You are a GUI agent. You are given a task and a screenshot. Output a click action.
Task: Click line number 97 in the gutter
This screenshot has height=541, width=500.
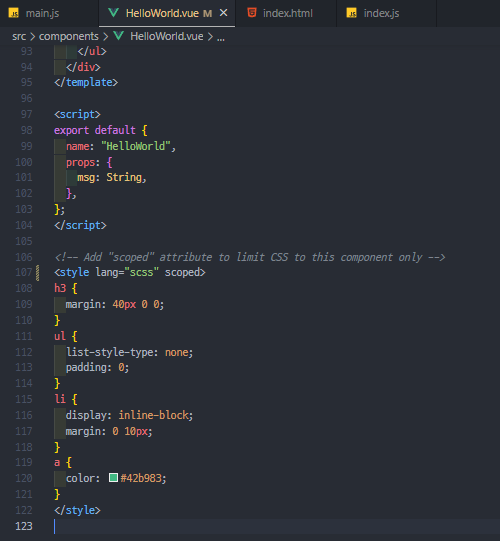pos(26,114)
